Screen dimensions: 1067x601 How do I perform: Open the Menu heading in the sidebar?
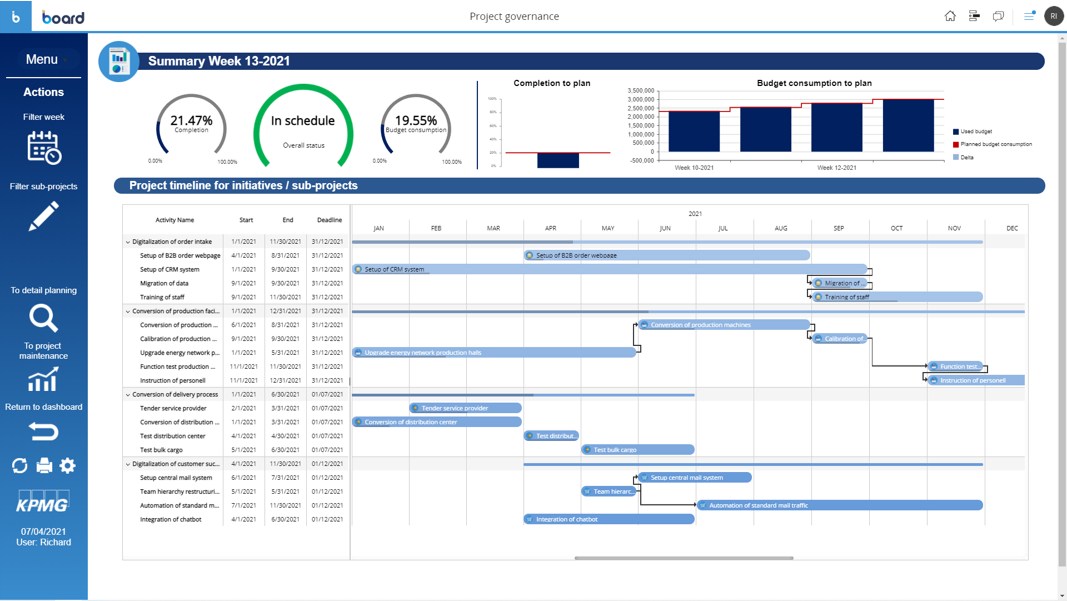pyautogui.click(x=42, y=59)
